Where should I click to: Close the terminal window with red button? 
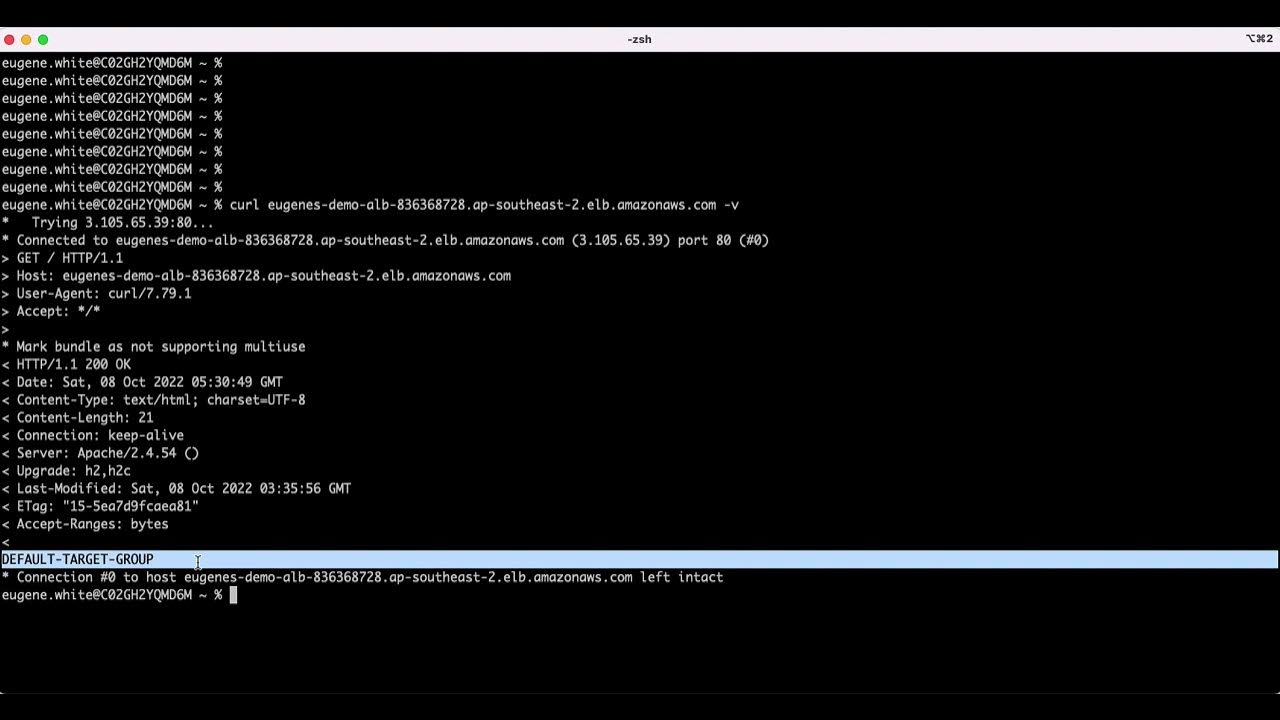point(9,39)
